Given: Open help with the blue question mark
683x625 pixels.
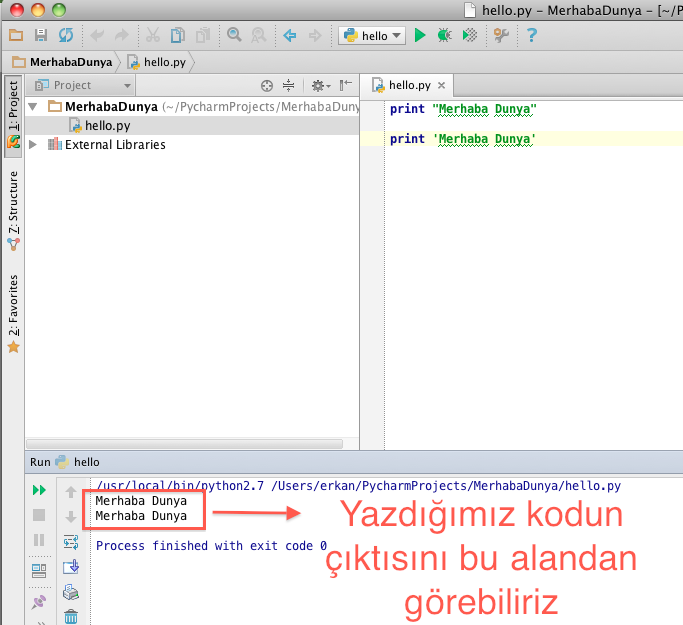Looking at the screenshot, I should [532, 35].
